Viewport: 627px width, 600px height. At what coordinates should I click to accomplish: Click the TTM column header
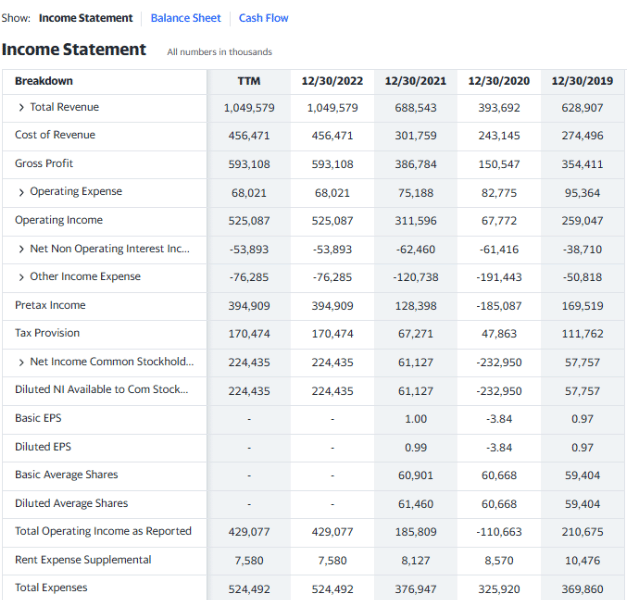pos(249,80)
